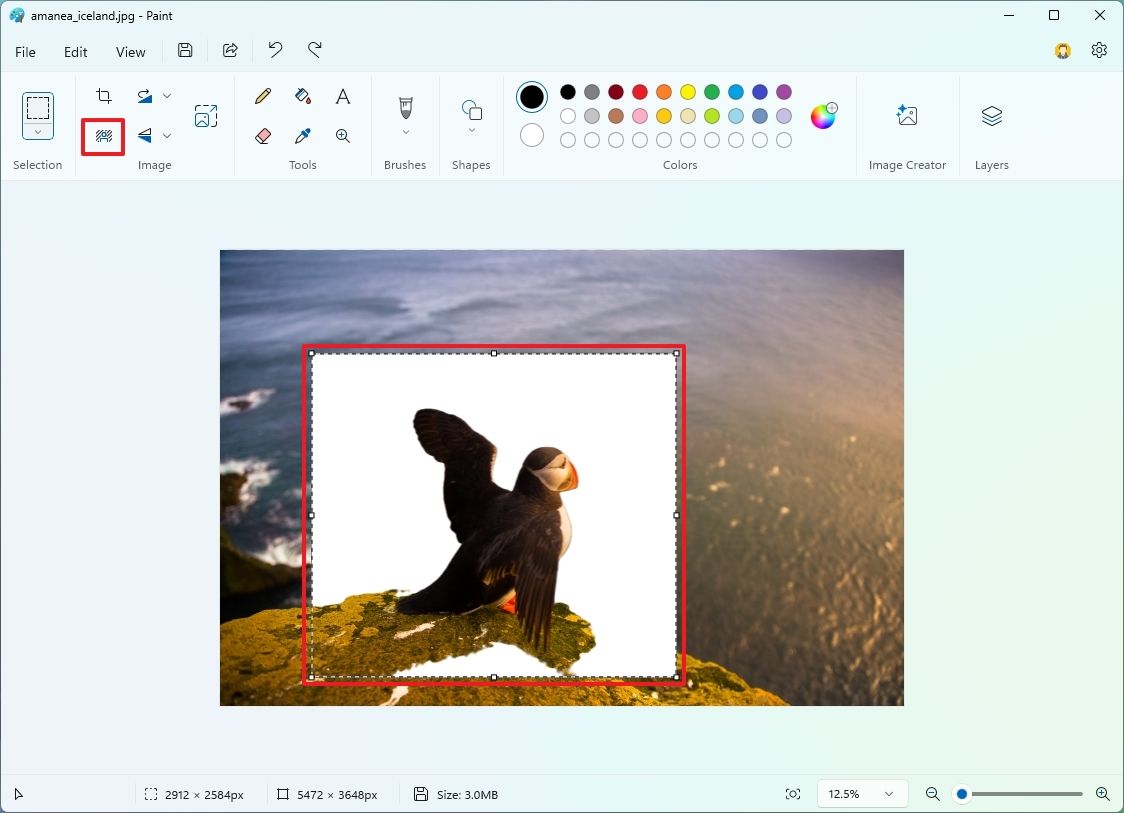This screenshot has height=813, width=1124.
Task: Undo the last action
Action: (x=273, y=50)
